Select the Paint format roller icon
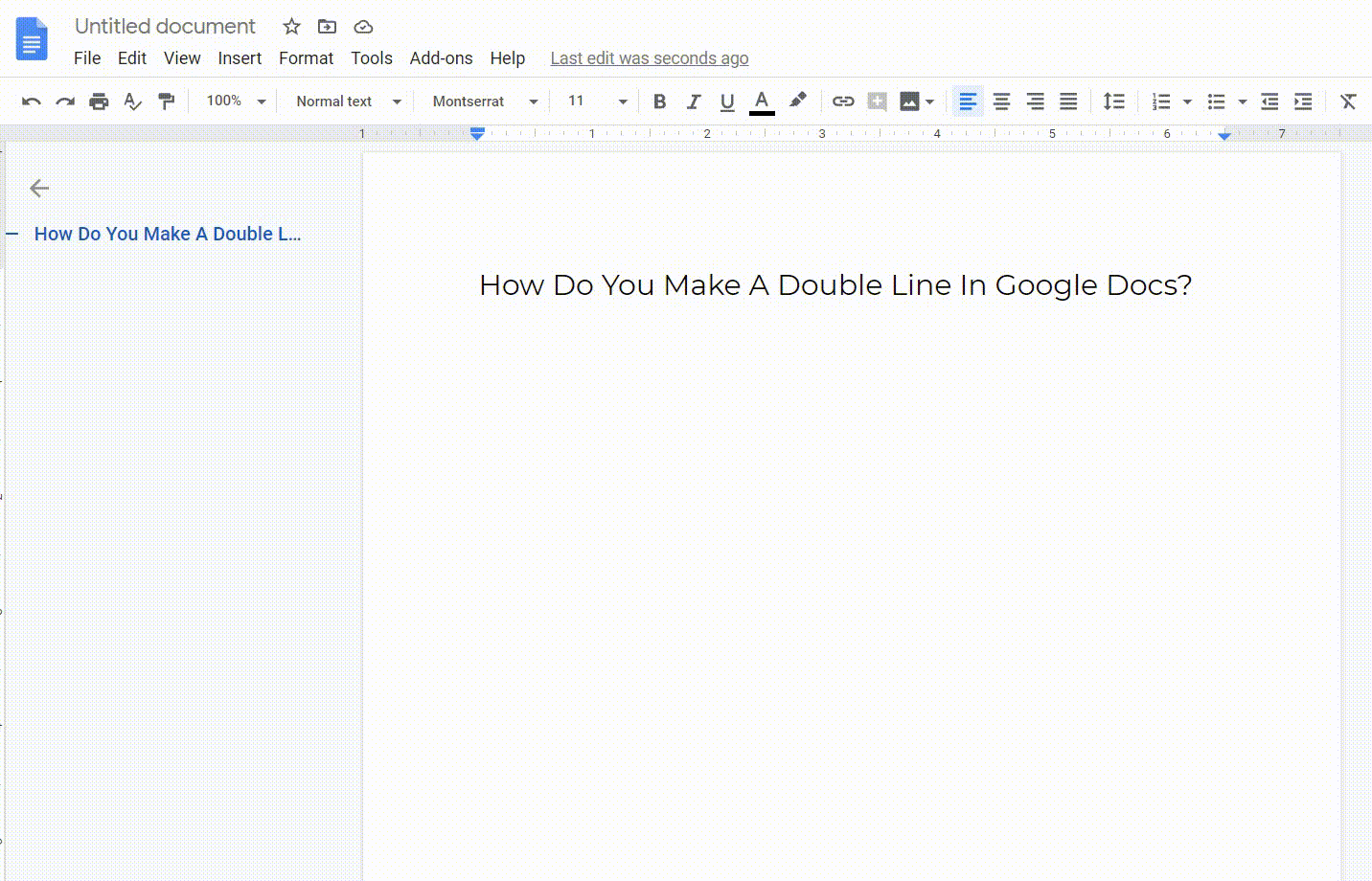This screenshot has width=1372, height=881. coord(166,102)
